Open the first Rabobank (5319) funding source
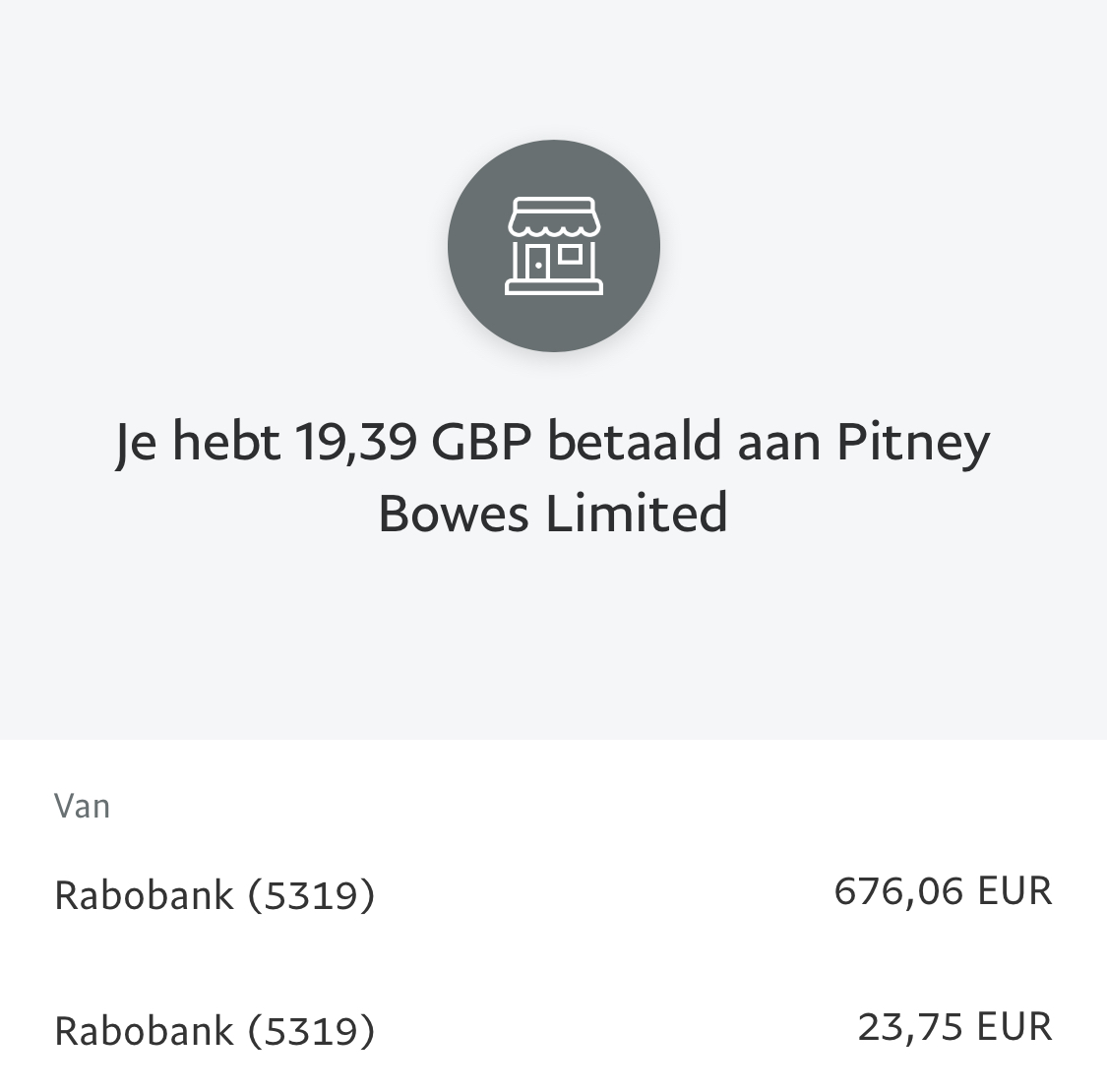The image size is (1107, 1092). (553, 893)
